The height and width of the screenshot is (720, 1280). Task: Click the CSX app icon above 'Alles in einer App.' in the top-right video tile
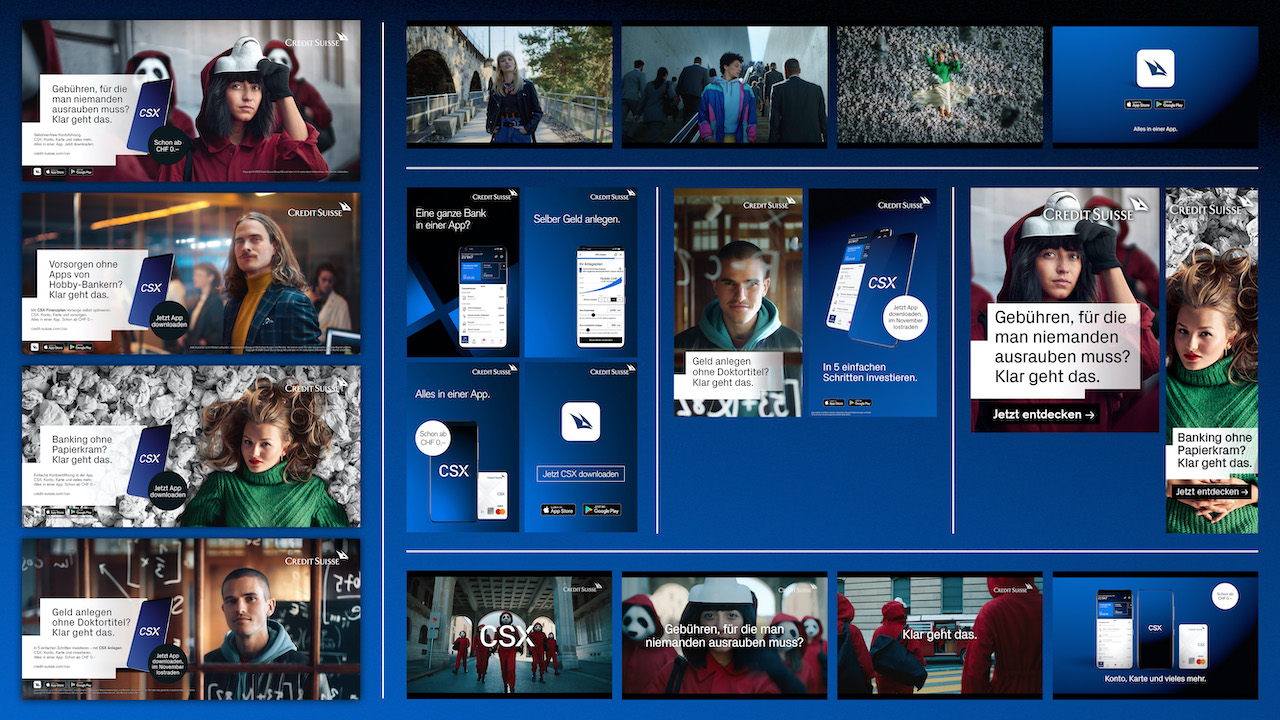pyautogui.click(x=1155, y=69)
